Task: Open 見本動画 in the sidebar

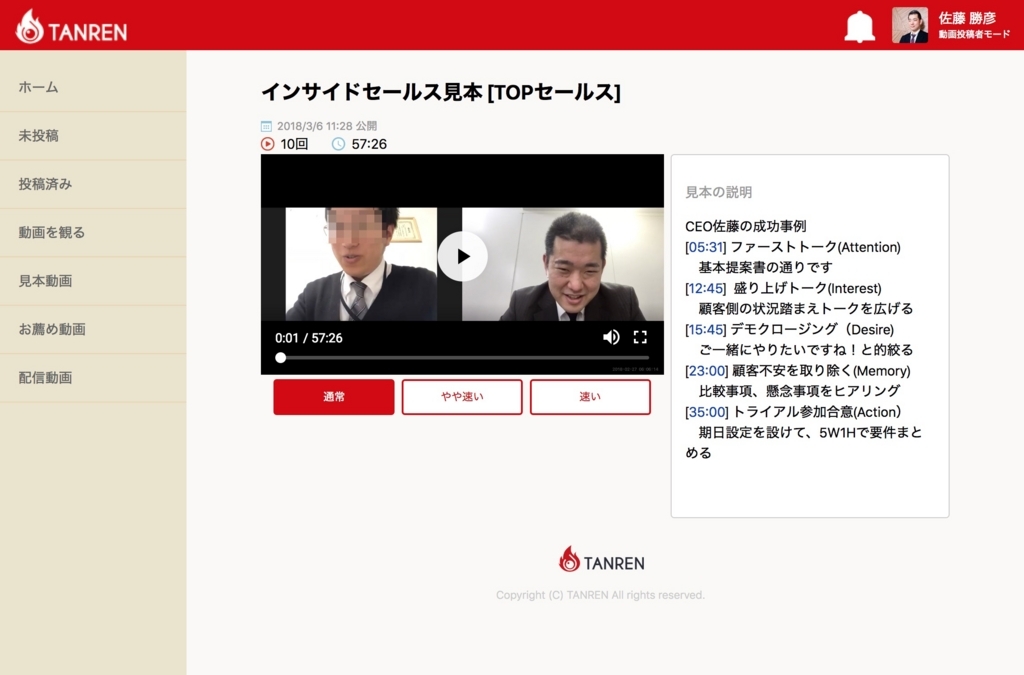Action: 93,281
